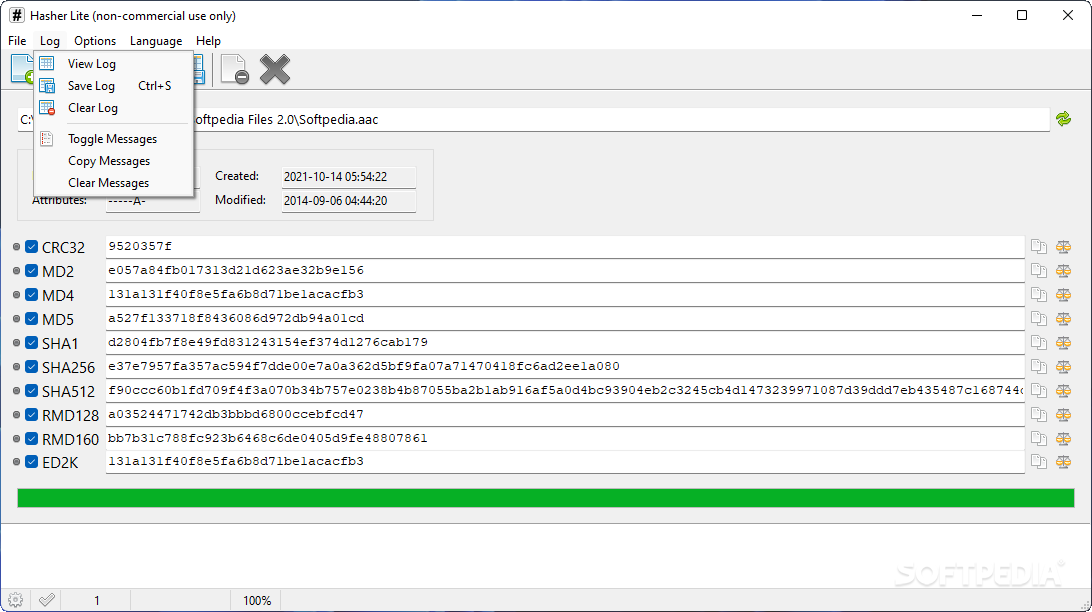Select View Log from Log menu

(x=114, y=63)
